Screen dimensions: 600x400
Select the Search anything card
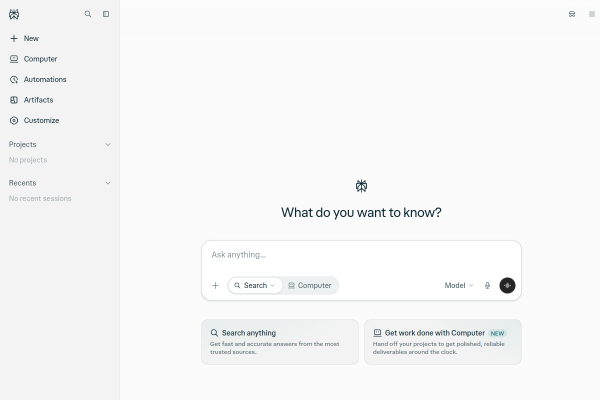pyautogui.click(x=280, y=342)
